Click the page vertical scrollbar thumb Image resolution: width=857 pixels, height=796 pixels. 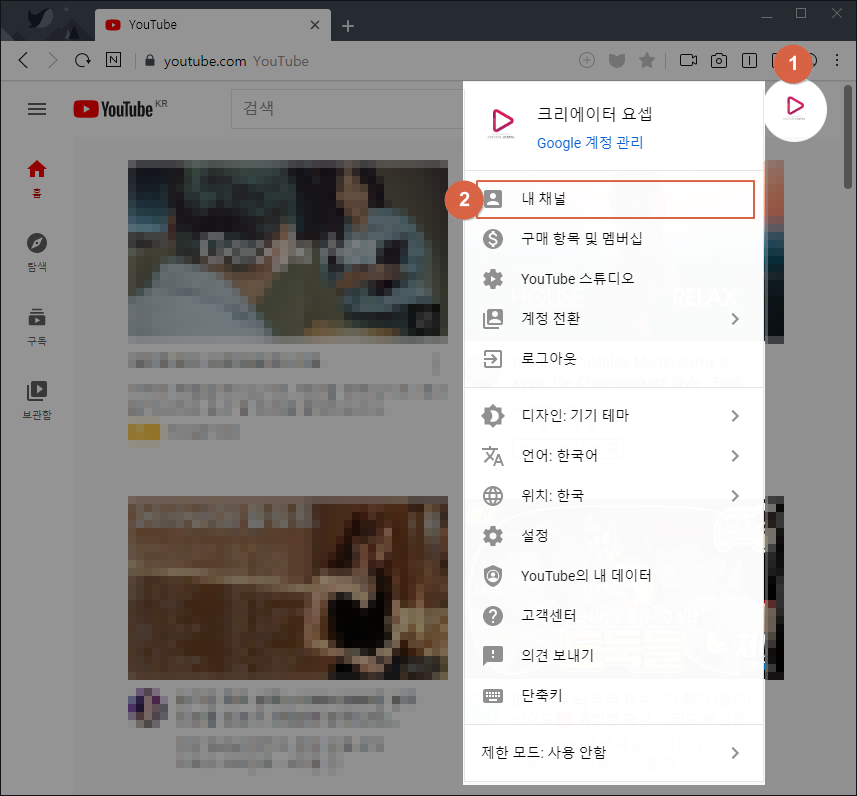coord(848,137)
